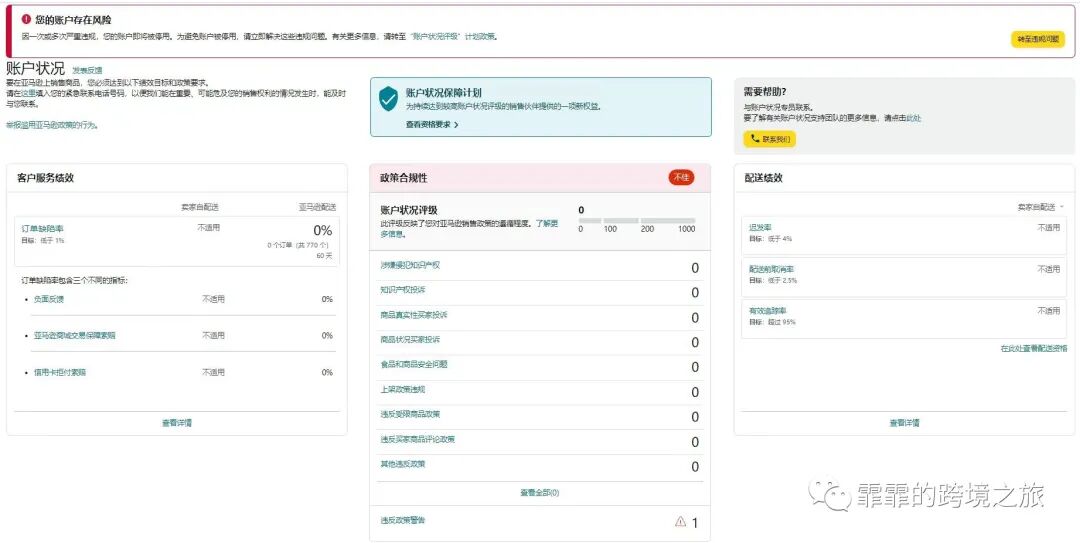The image size is (1080, 543).
Task: Click the account health rating bar
Action: pos(636,221)
